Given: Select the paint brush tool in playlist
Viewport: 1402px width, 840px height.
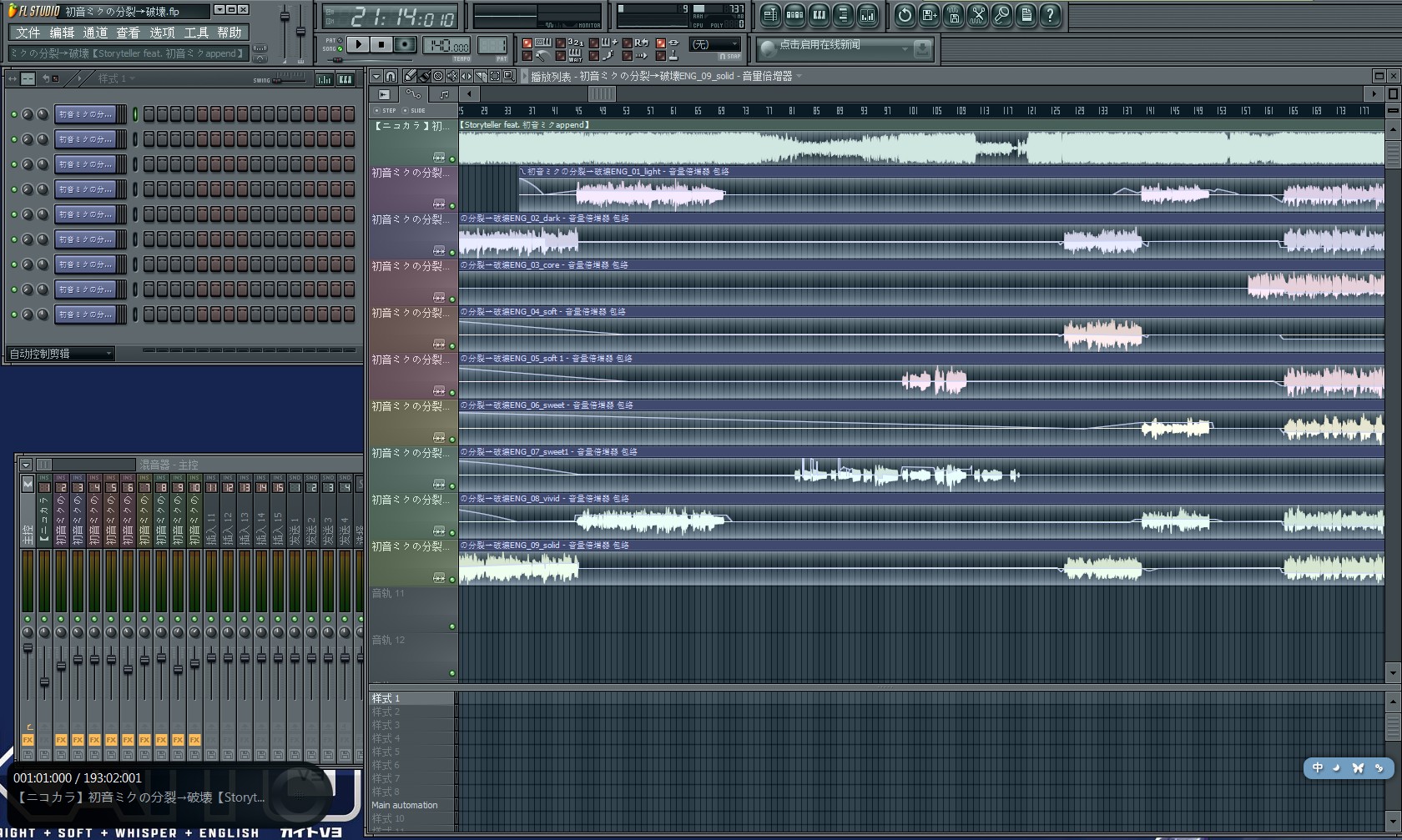Looking at the screenshot, I should click(424, 76).
